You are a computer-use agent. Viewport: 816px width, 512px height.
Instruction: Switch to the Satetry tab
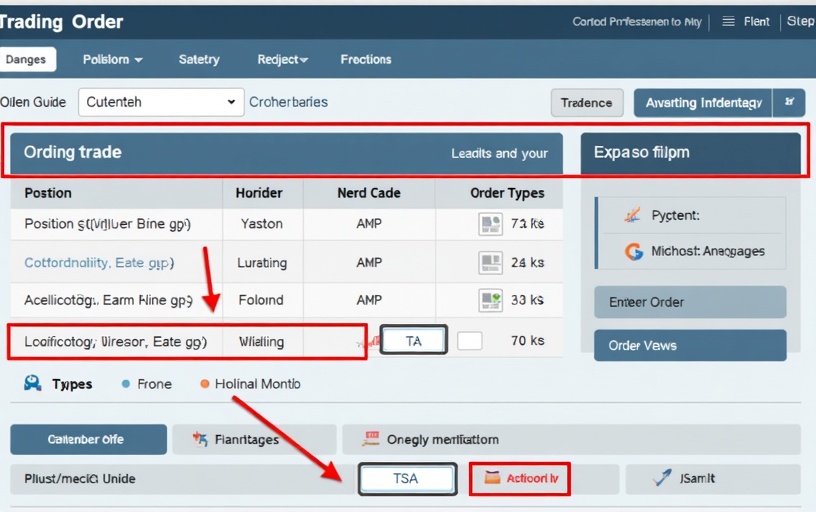(198, 60)
